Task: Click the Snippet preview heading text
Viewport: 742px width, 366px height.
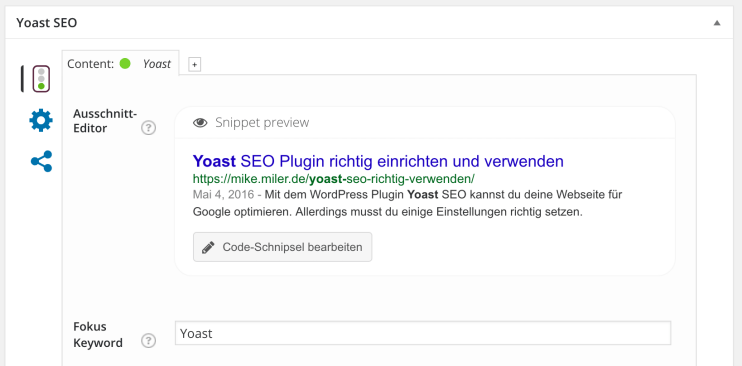Action: pos(262,123)
